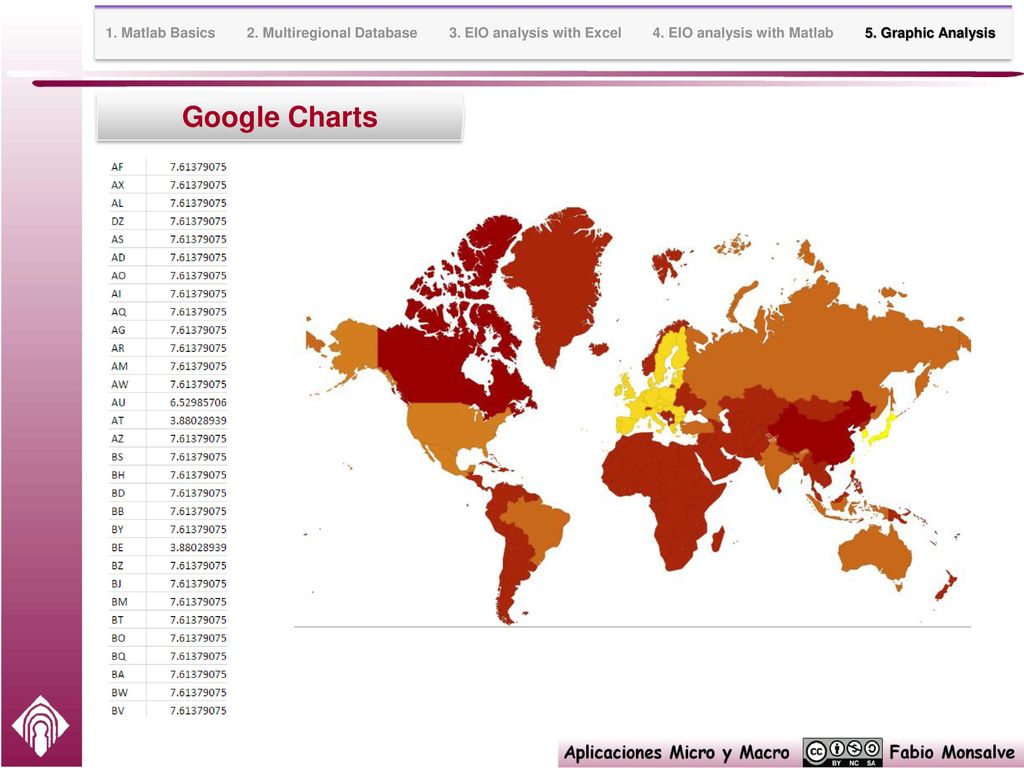Click the Creative Commons license badge
The width and height of the screenshot is (1024, 768).
(x=842, y=752)
